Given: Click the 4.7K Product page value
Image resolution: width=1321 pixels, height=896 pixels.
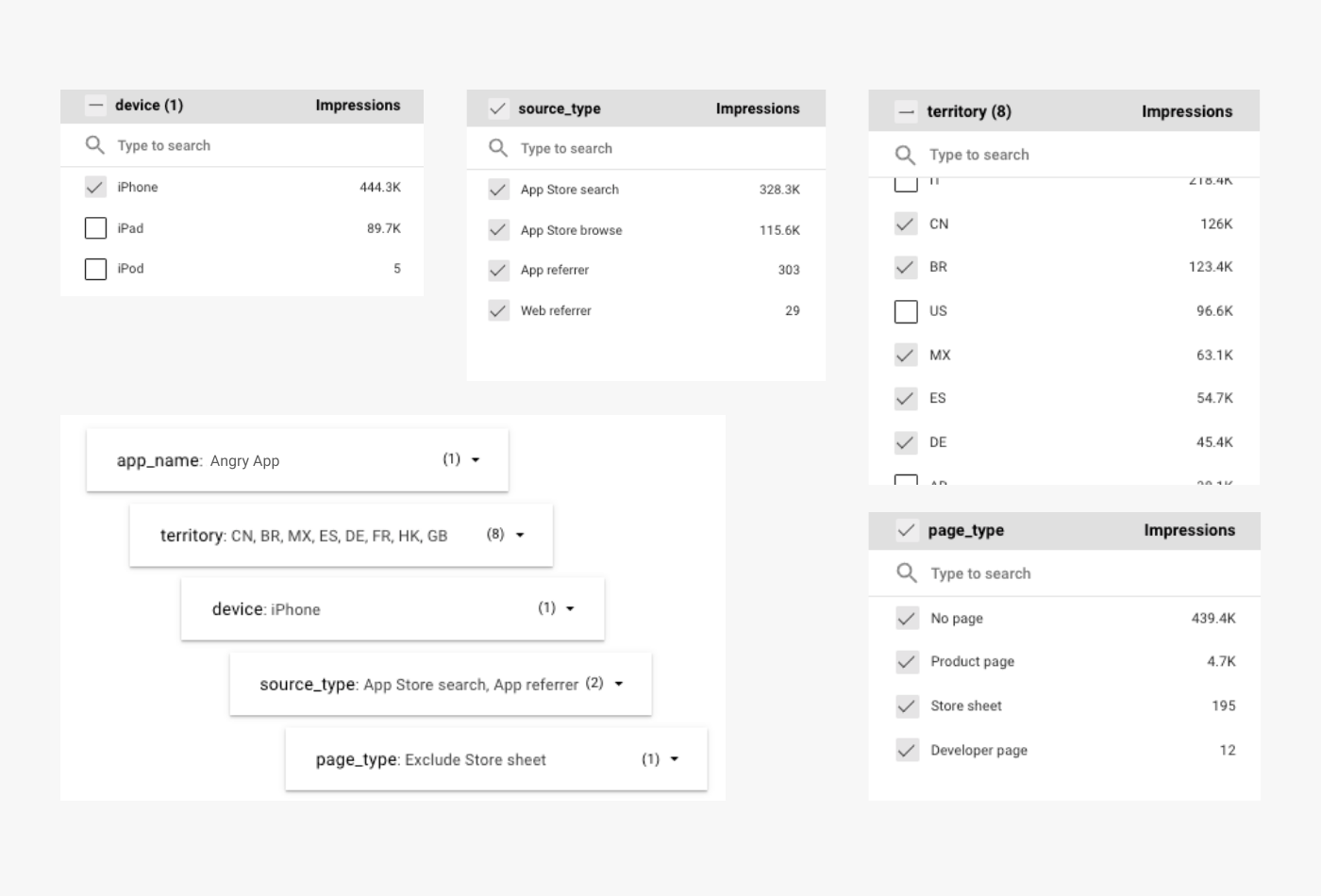Looking at the screenshot, I should pyautogui.click(x=1221, y=661).
